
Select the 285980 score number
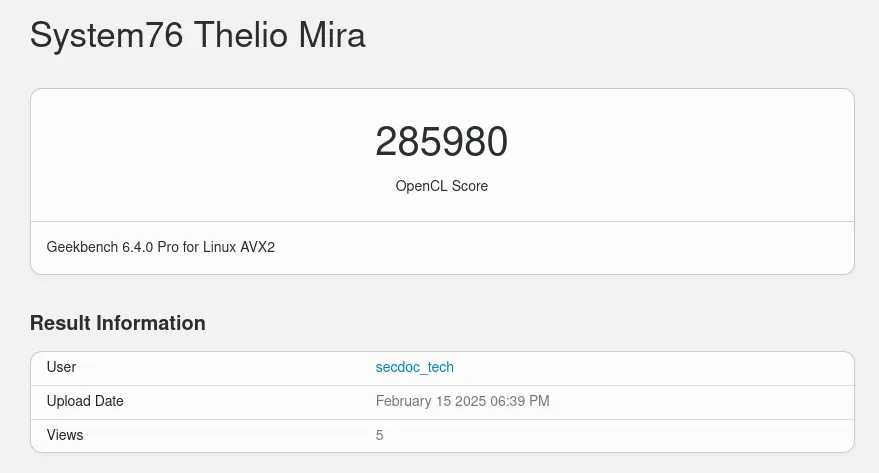[x=441, y=142]
